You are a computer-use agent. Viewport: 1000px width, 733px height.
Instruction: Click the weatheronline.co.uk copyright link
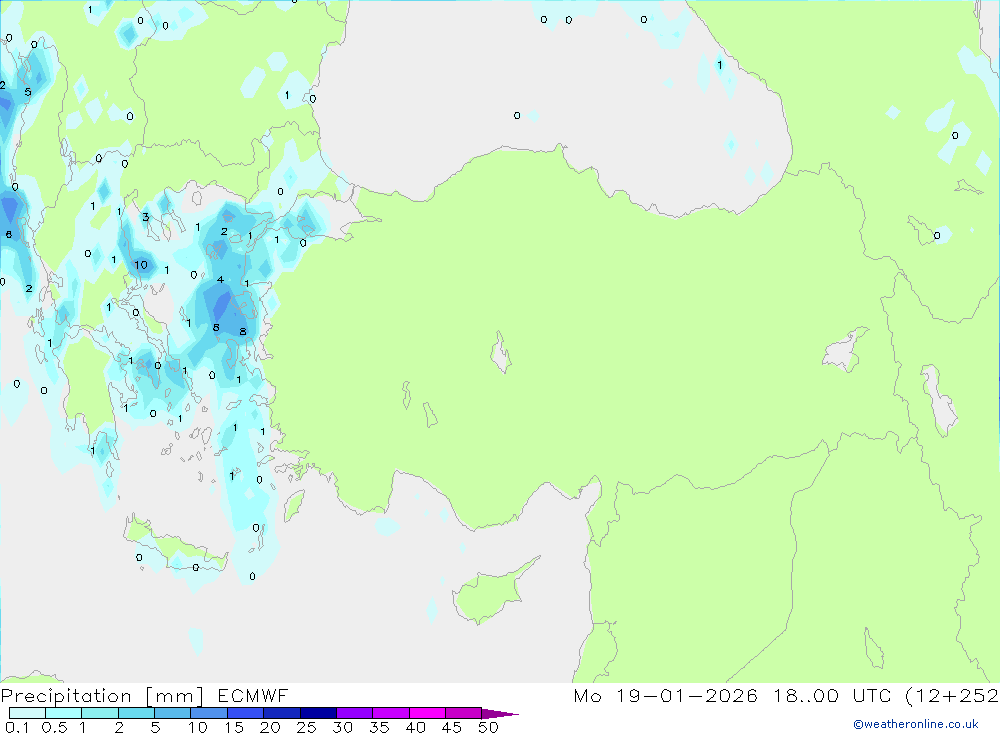916,724
